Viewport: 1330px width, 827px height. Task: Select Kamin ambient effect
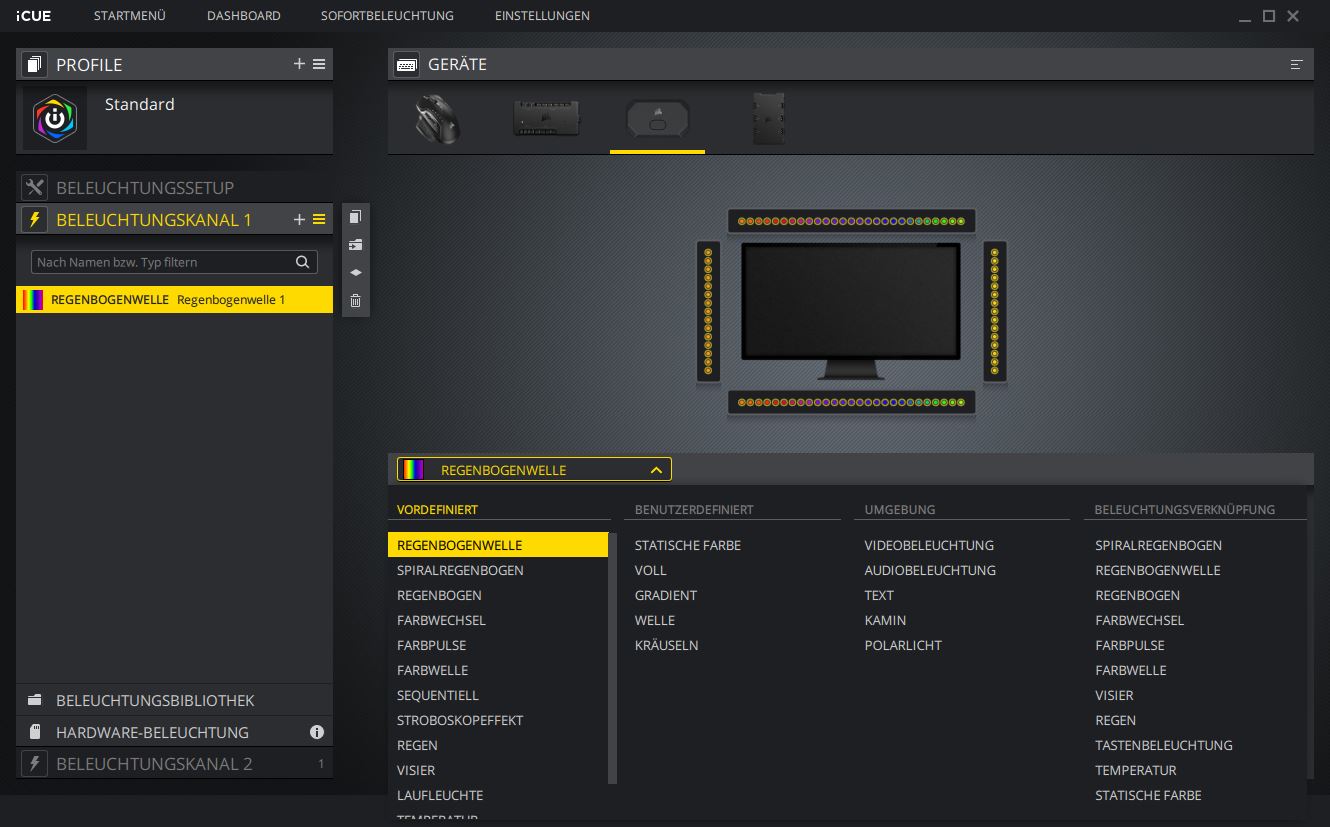(885, 620)
